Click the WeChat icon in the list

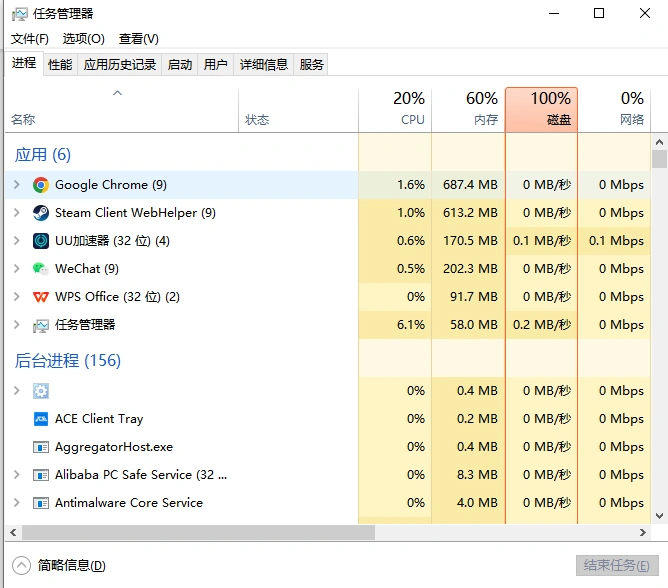[41, 269]
